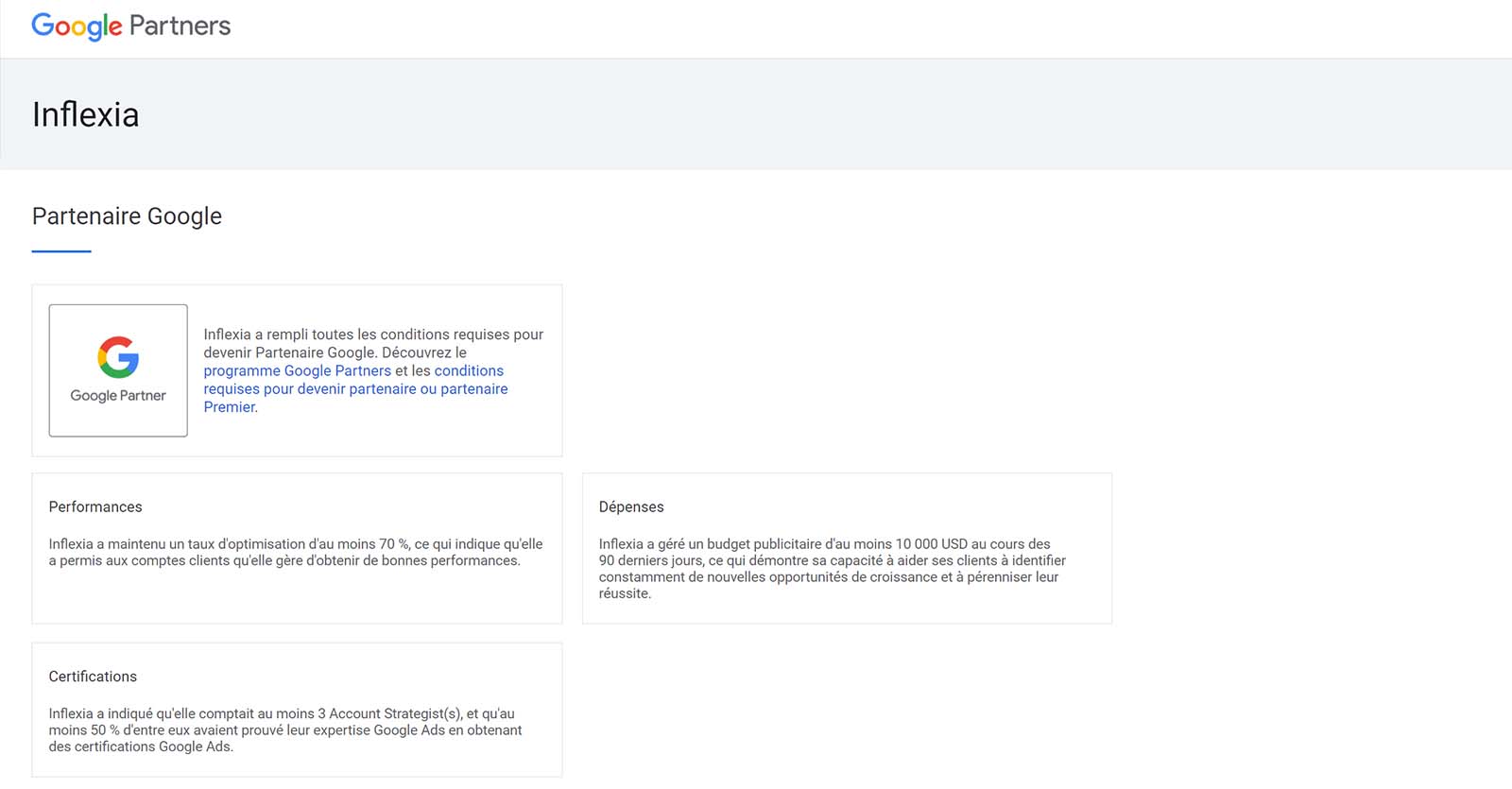Click text mentioning 3 Account Strategist(s)
The width and height of the screenshot is (1512, 789).
[285, 729]
